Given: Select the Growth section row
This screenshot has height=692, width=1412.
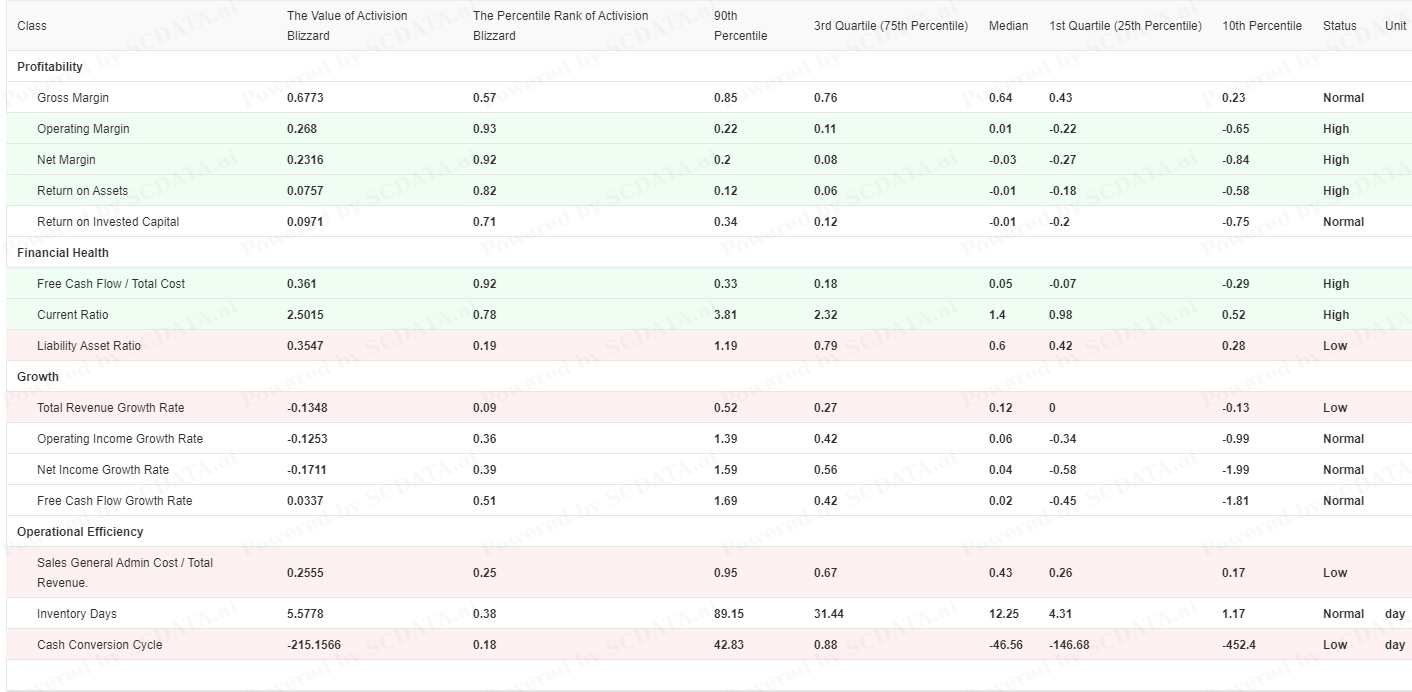Looking at the screenshot, I should (x=38, y=377).
